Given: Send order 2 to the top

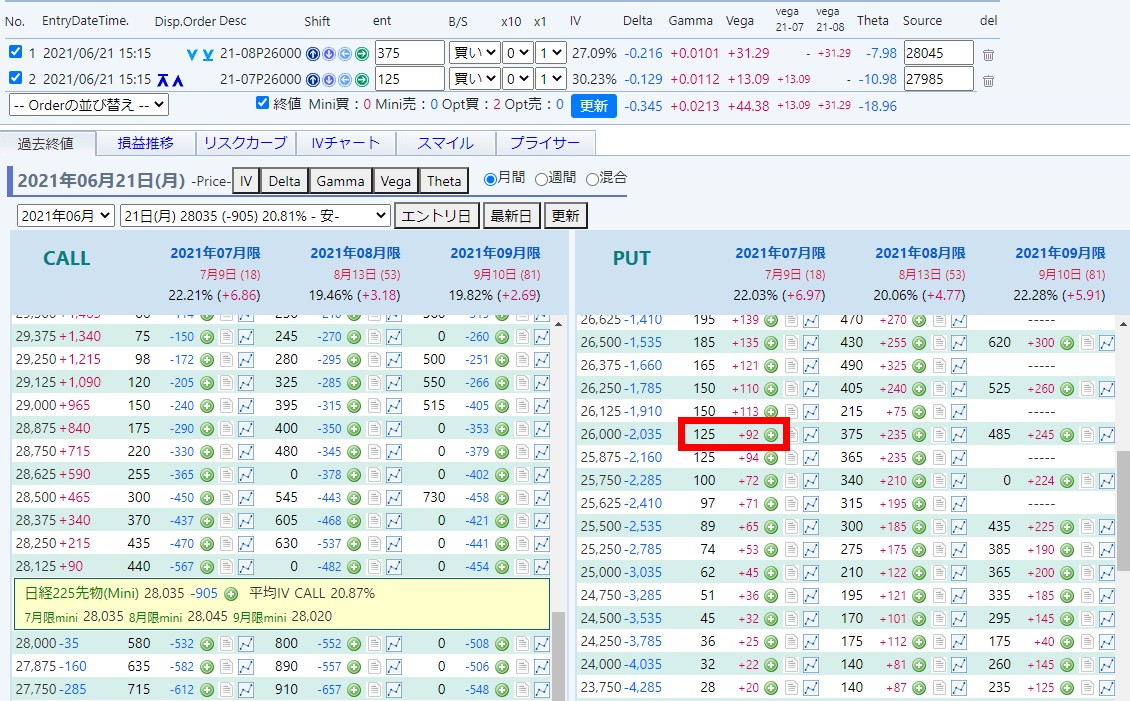Looking at the screenshot, I should 163,80.
